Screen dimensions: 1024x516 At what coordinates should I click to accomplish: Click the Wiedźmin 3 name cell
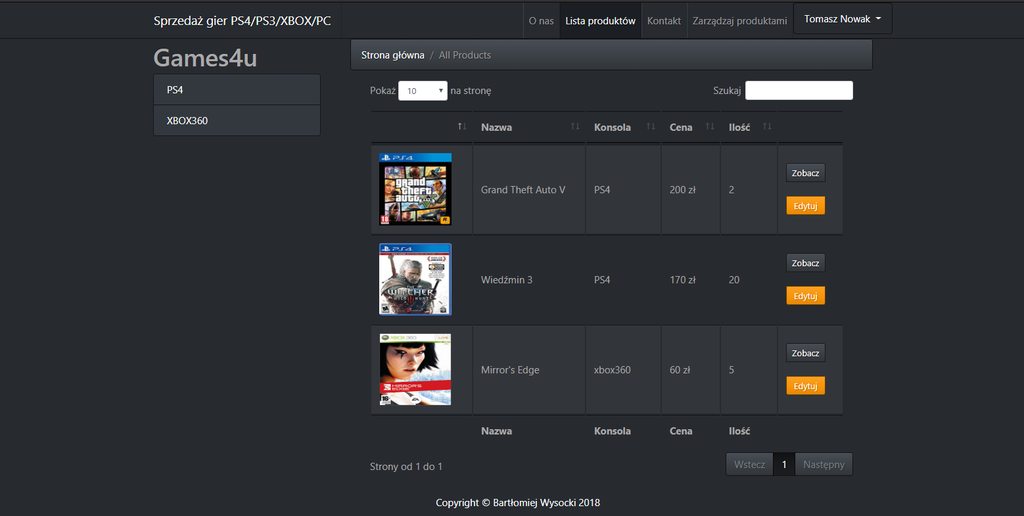[x=529, y=280]
